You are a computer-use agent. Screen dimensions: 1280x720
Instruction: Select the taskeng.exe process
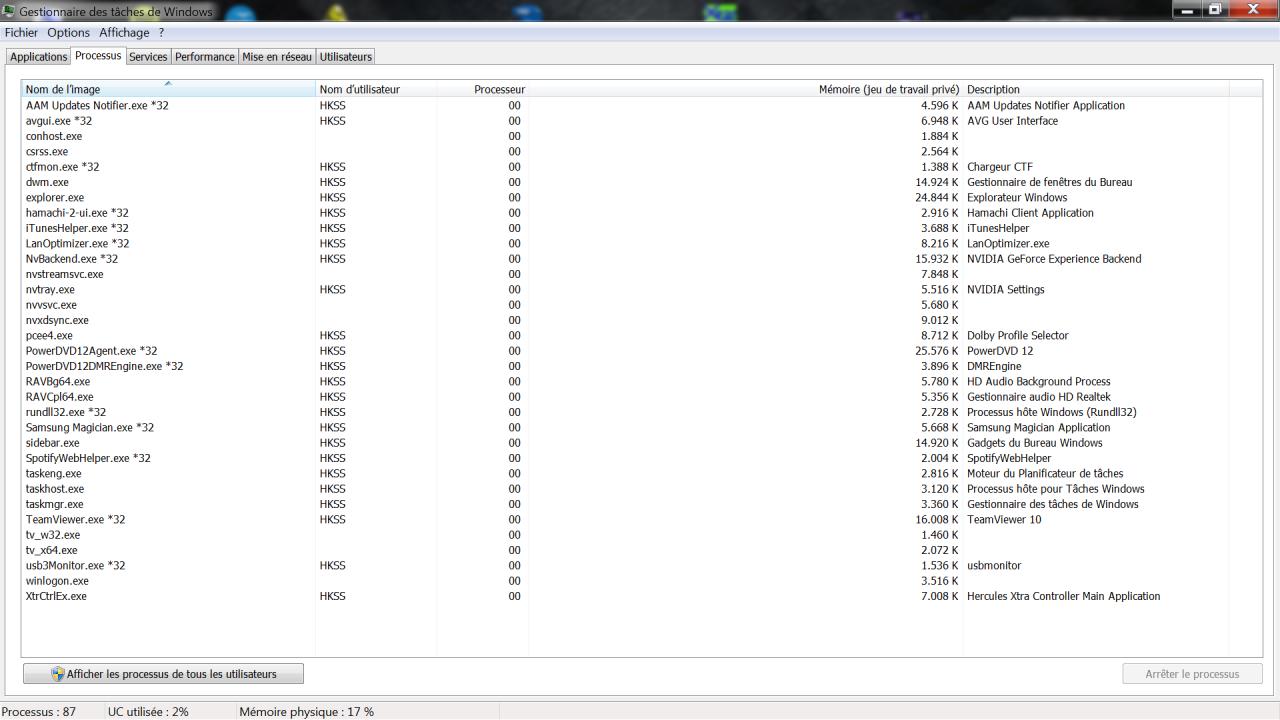(642, 473)
